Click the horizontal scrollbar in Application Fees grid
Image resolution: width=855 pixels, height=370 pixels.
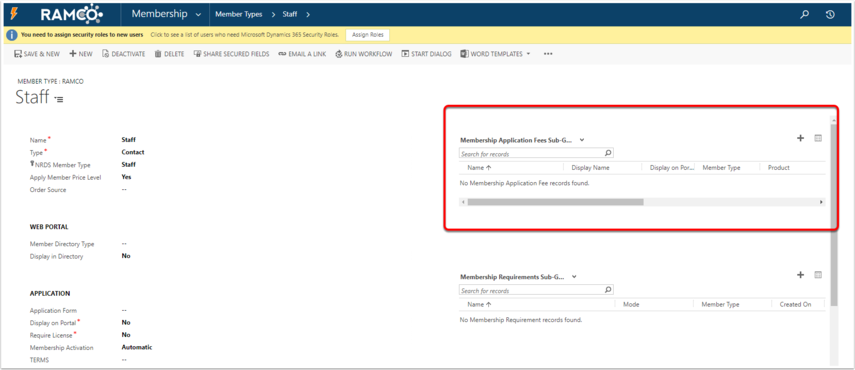(555, 202)
